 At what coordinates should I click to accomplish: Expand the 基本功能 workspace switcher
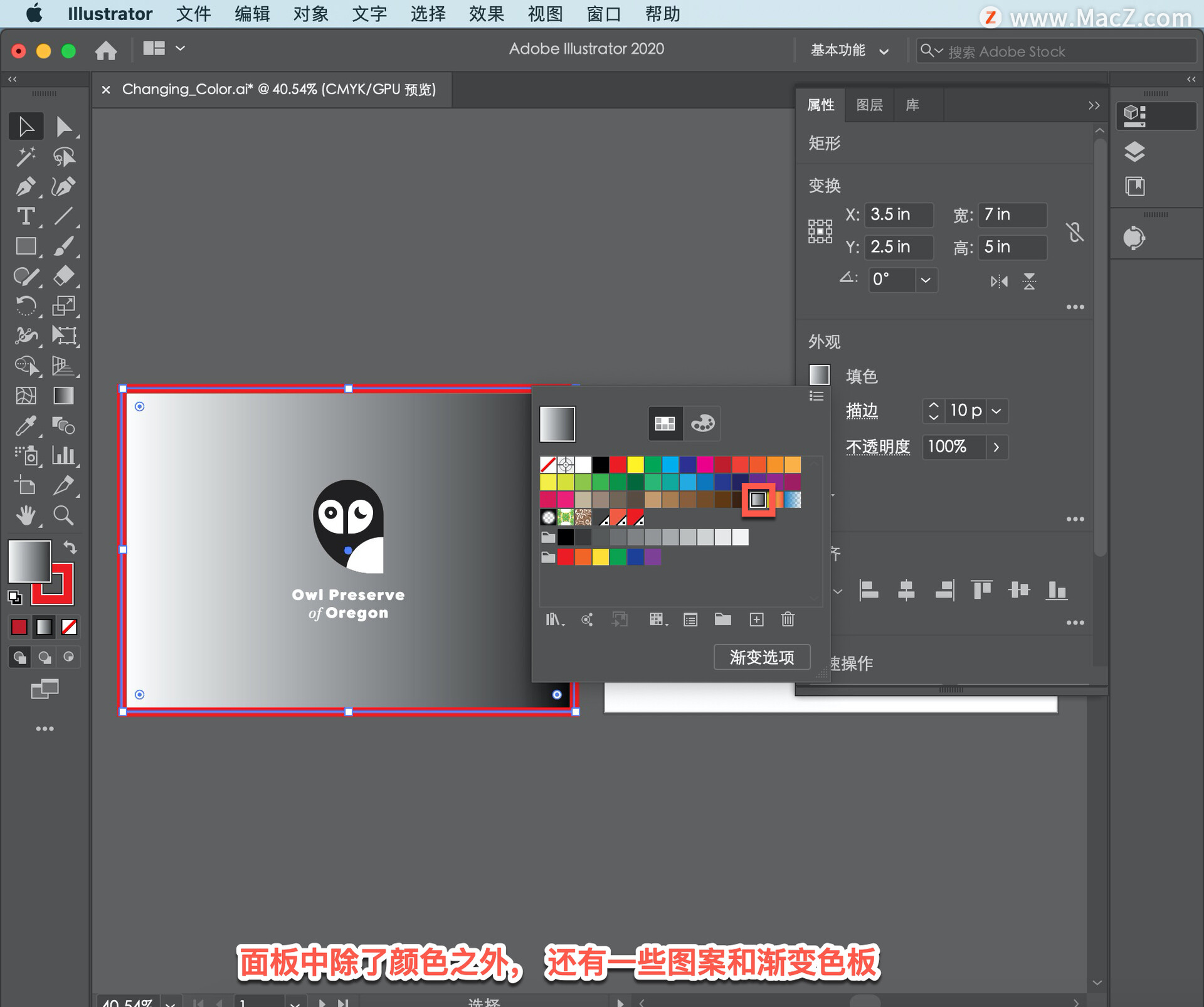tap(850, 51)
